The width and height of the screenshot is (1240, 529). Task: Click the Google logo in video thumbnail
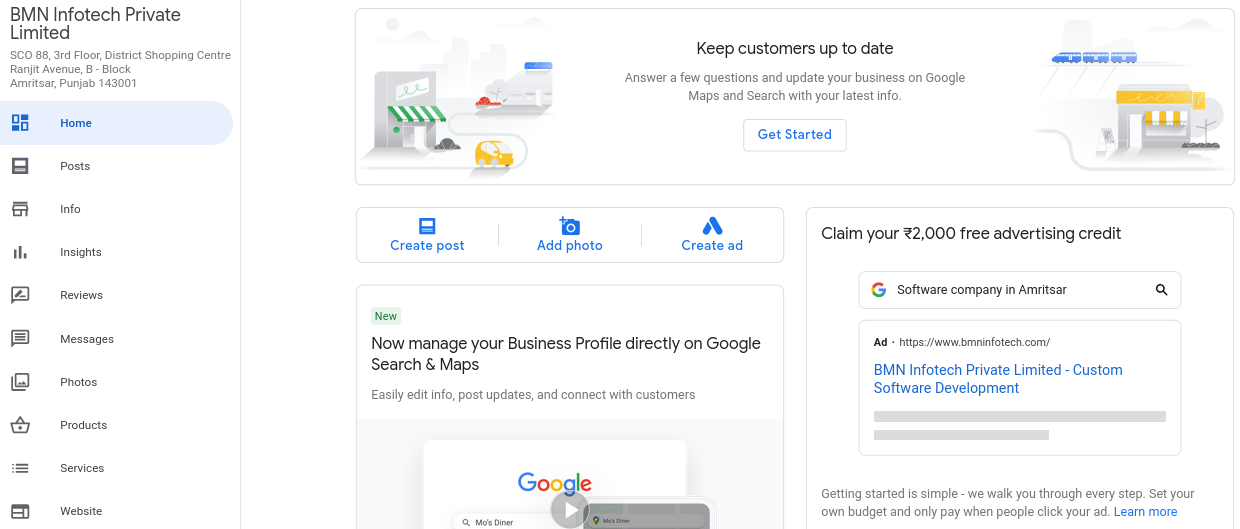click(554, 483)
